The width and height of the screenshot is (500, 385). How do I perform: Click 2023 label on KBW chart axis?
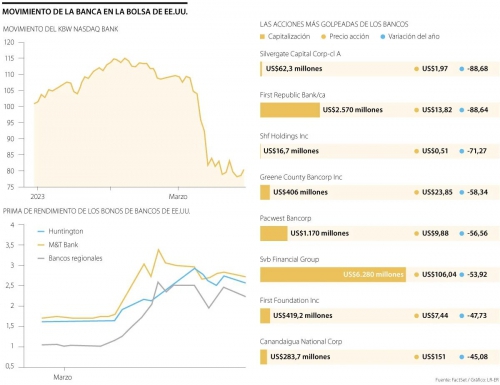(x=37, y=197)
